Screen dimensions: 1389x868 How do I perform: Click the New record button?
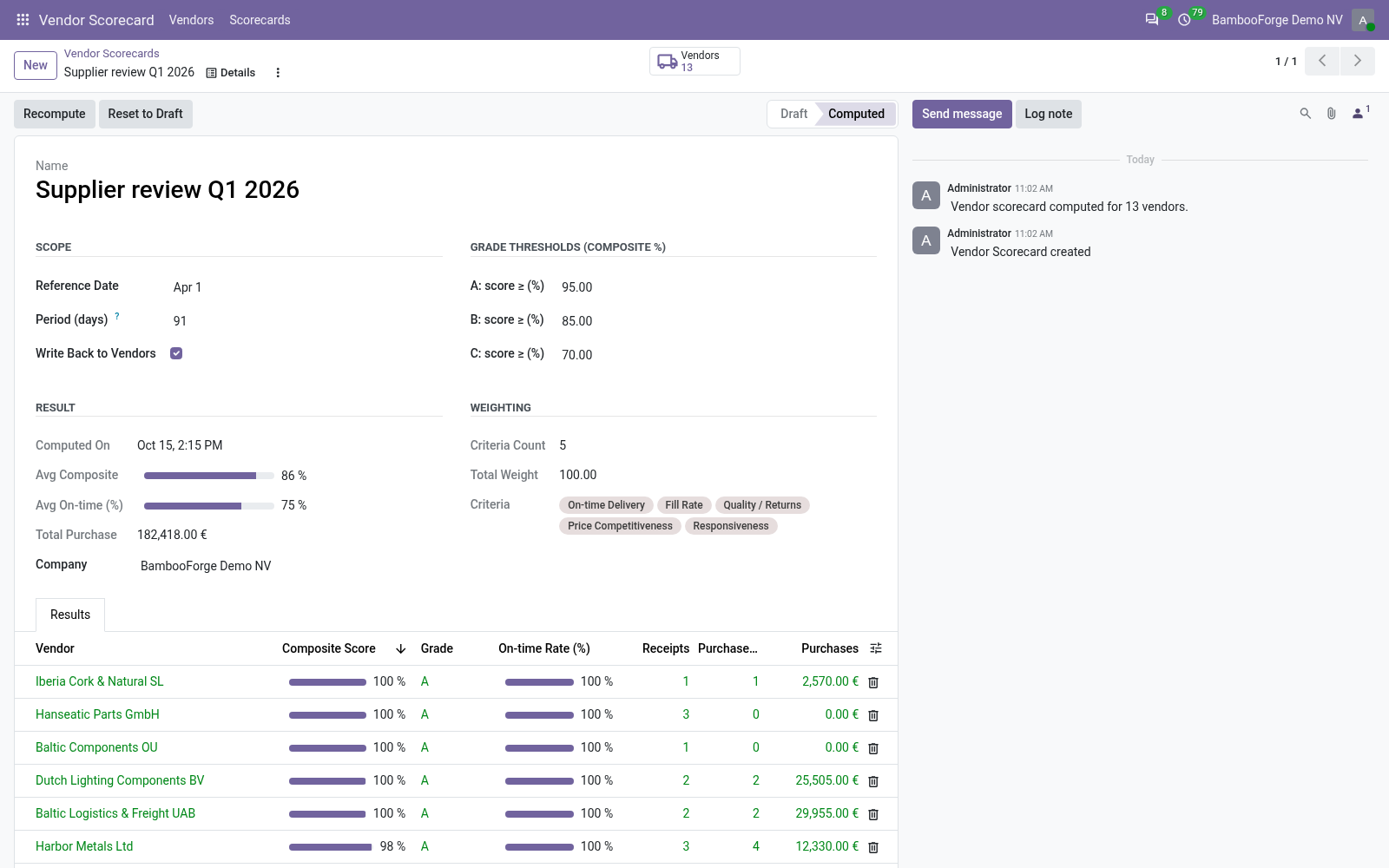click(36, 65)
